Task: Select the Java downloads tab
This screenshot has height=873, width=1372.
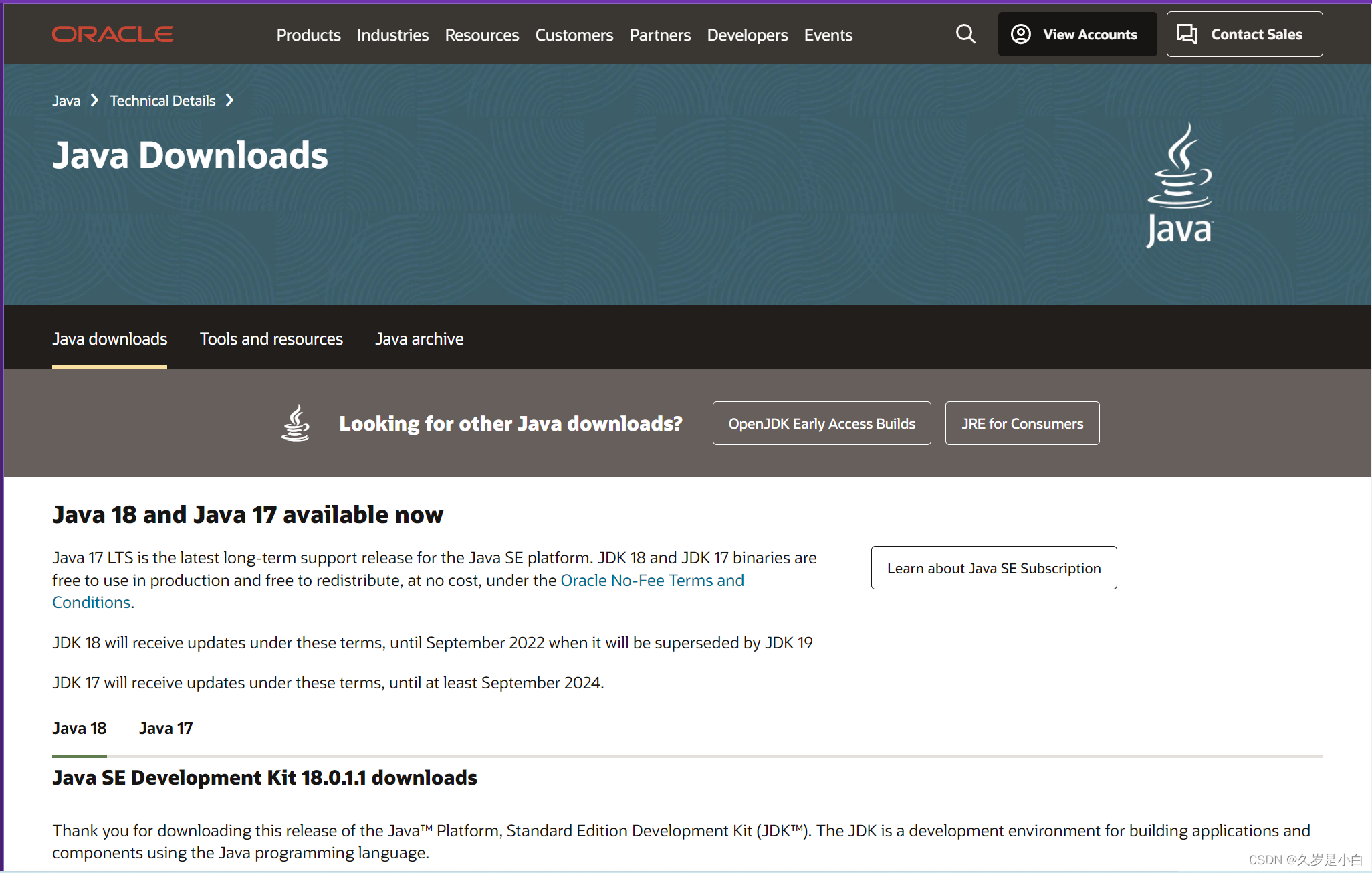Action: pyautogui.click(x=110, y=339)
